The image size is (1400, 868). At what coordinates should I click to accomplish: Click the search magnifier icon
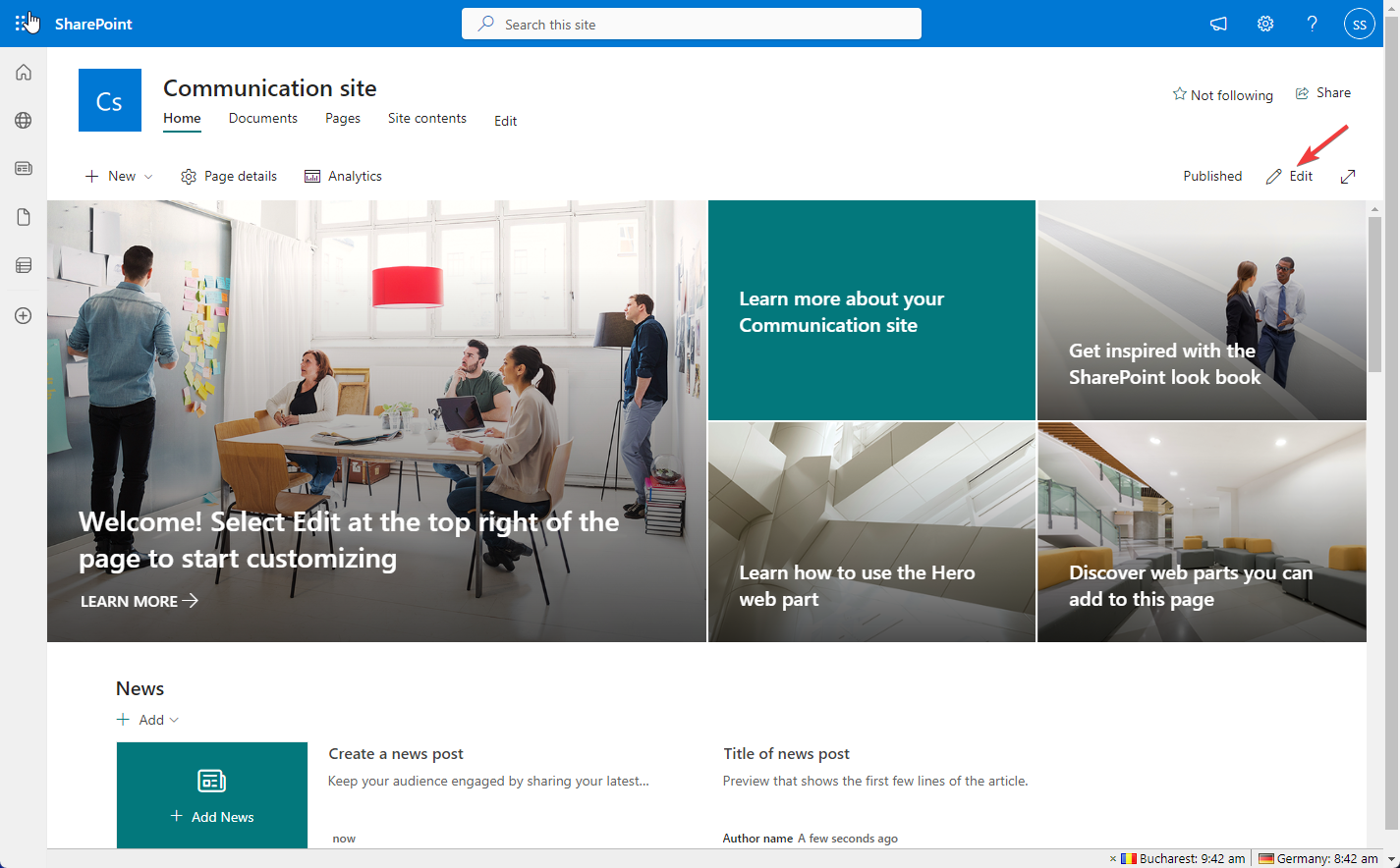pyautogui.click(x=486, y=24)
